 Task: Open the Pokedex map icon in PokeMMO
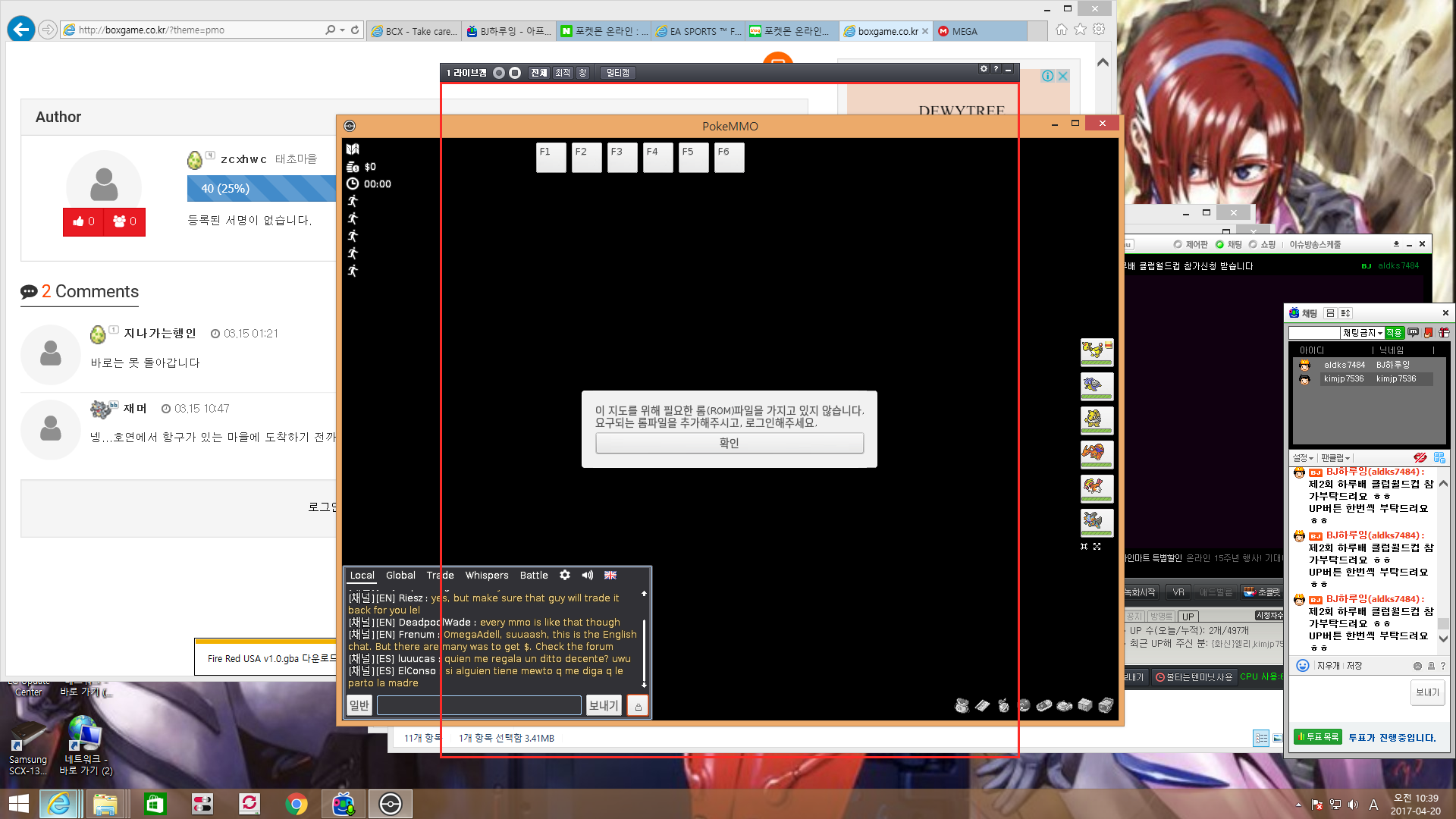click(353, 149)
